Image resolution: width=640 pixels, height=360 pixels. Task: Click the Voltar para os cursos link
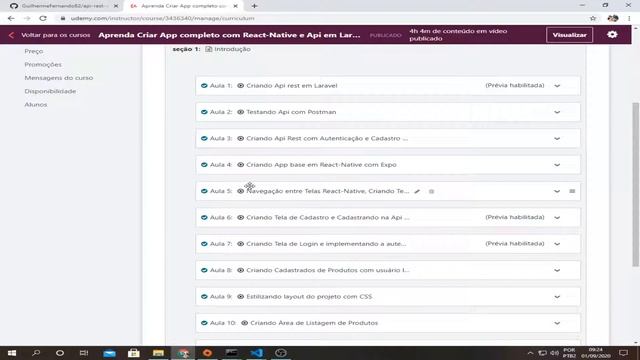56,35
